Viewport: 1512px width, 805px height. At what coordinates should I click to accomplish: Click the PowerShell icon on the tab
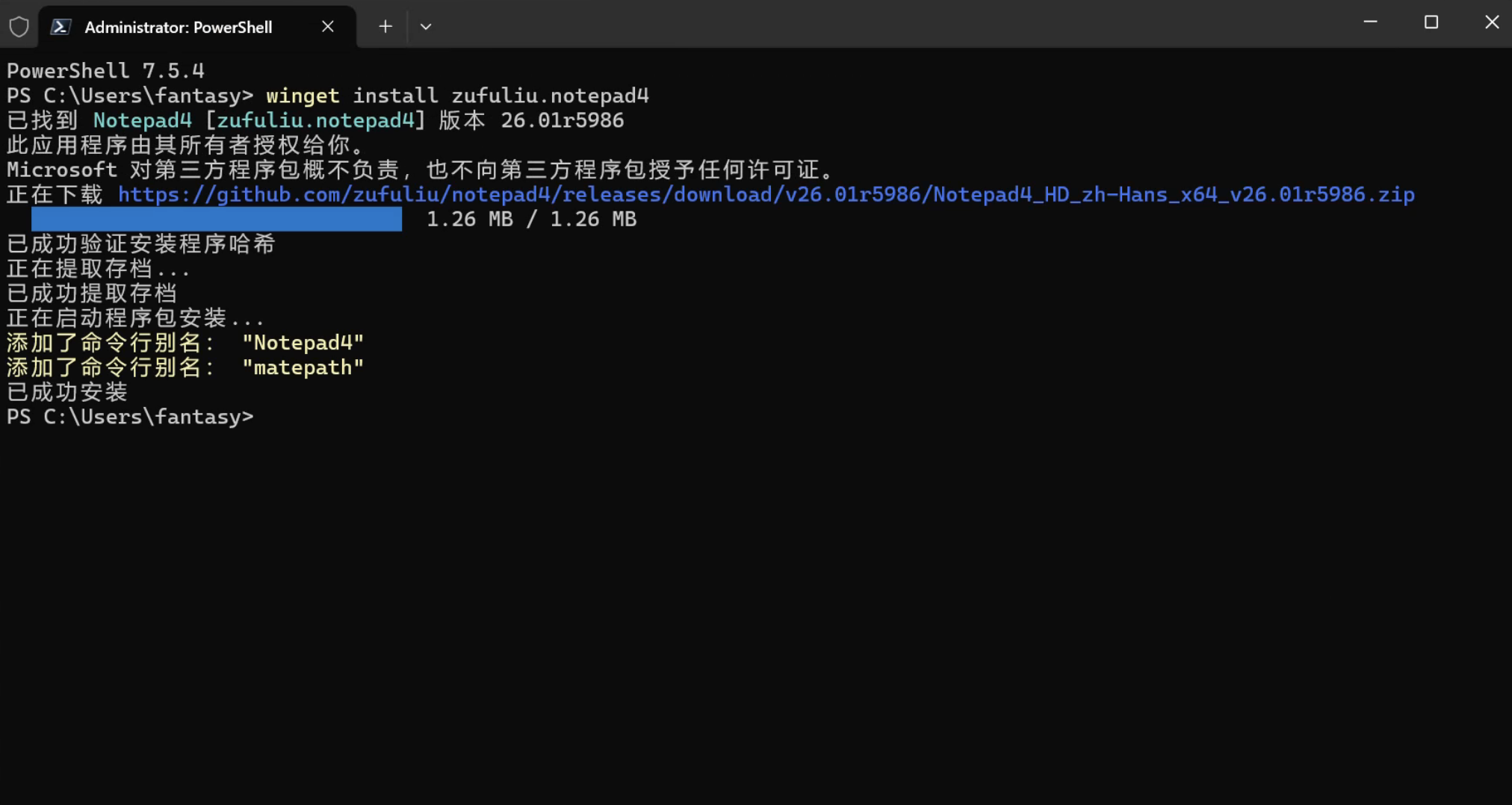(61, 27)
